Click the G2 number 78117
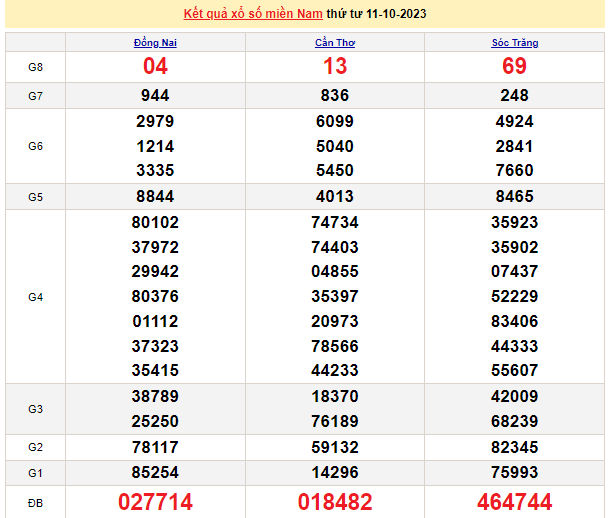 click(155, 446)
